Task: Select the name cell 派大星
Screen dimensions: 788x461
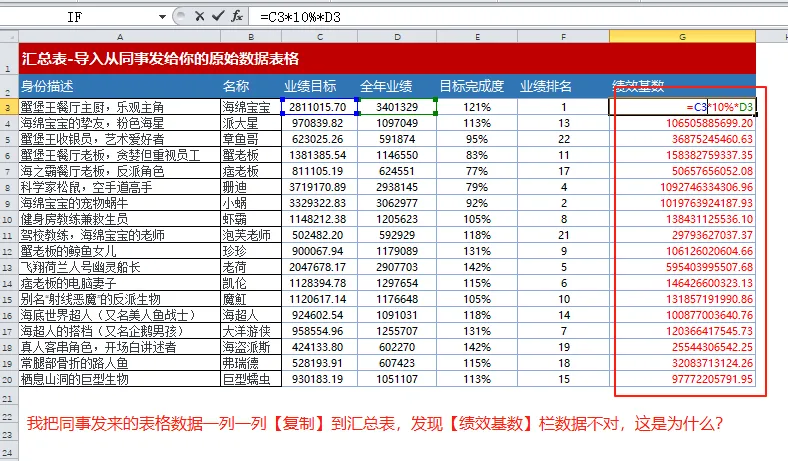Action: click(x=251, y=123)
